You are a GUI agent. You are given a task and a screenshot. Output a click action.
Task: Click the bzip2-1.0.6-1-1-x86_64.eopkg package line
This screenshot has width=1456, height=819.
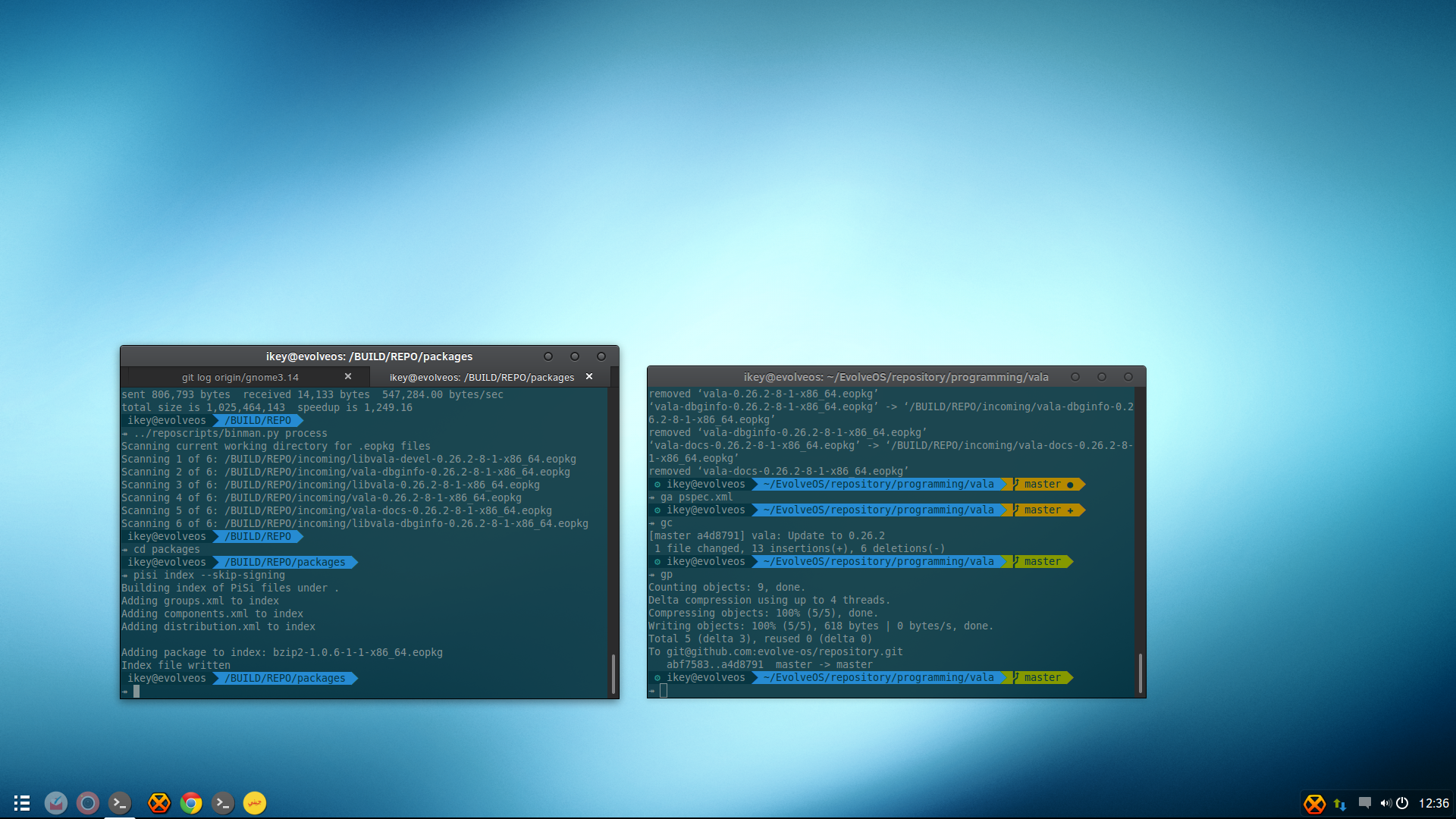pos(282,653)
